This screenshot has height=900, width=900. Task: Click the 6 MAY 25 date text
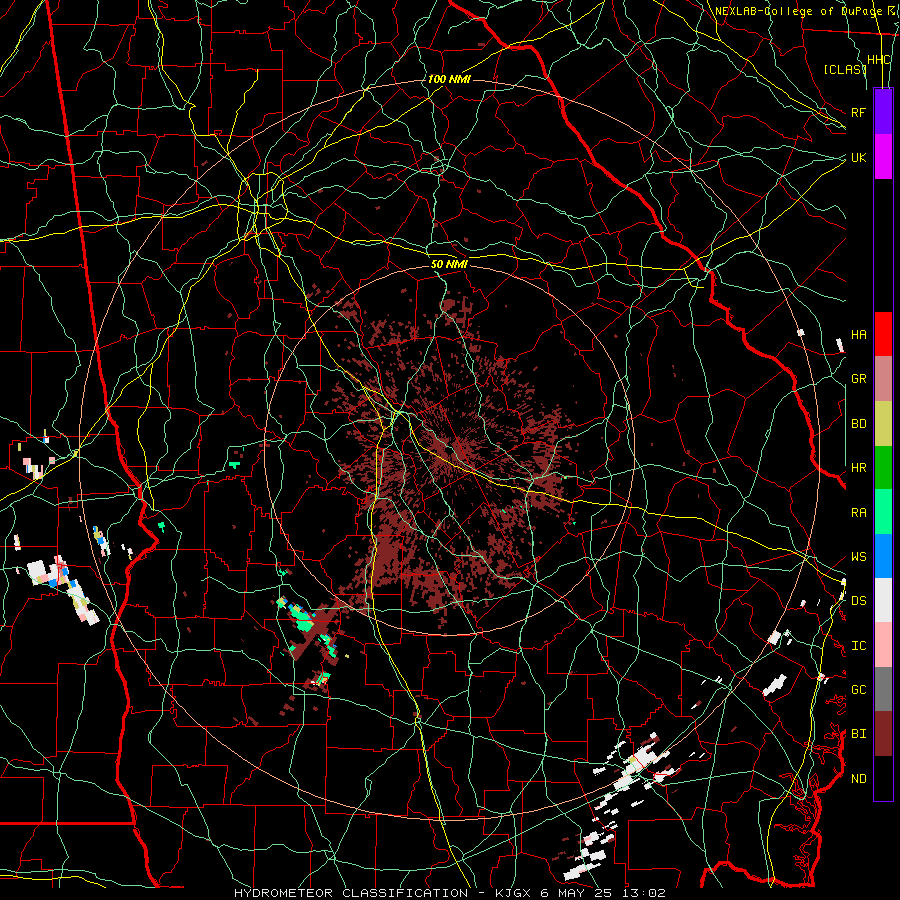click(x=577, y=893)
